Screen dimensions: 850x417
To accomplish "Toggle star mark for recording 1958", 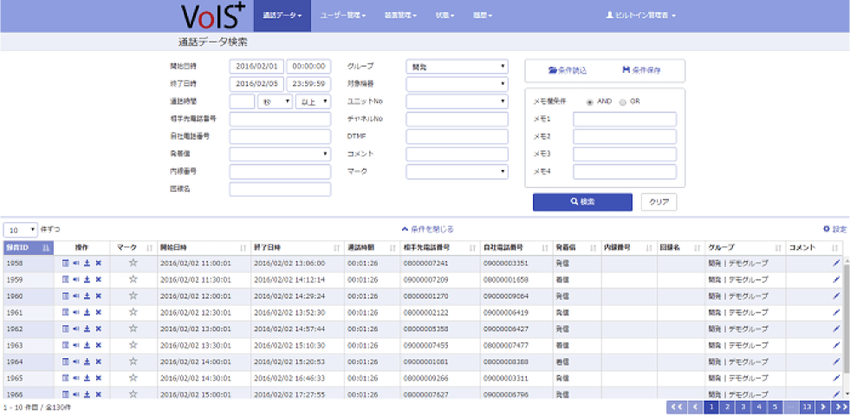I will pos(133,263).
